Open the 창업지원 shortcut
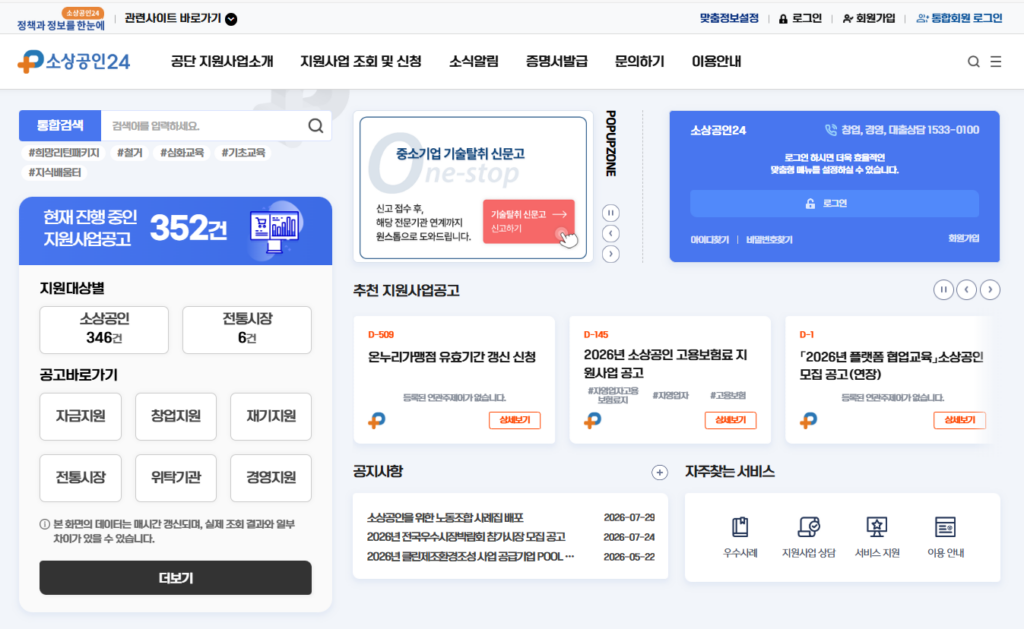Viewport: 1024px width, 629px height. 176,417
